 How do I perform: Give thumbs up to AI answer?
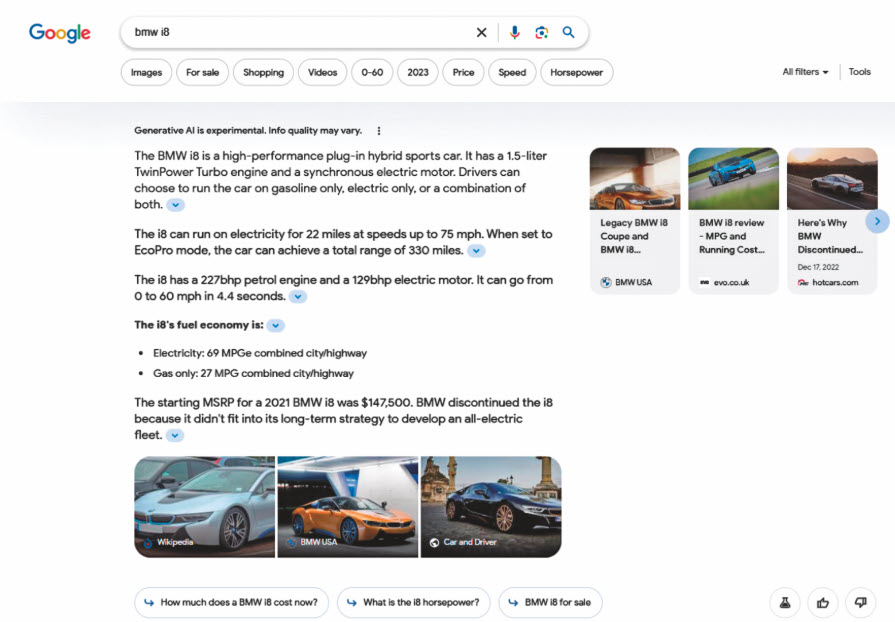coord(823,602)
